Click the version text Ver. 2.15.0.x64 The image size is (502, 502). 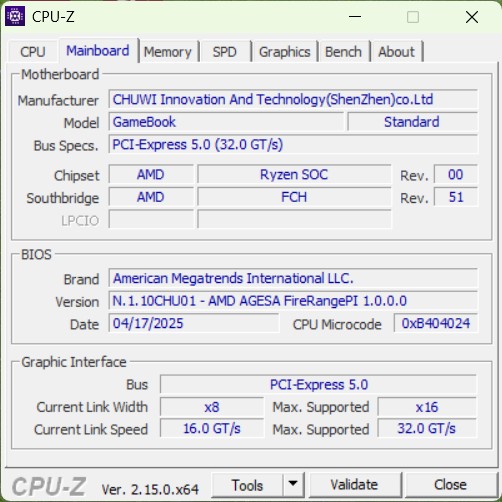(x=150, y=489)
